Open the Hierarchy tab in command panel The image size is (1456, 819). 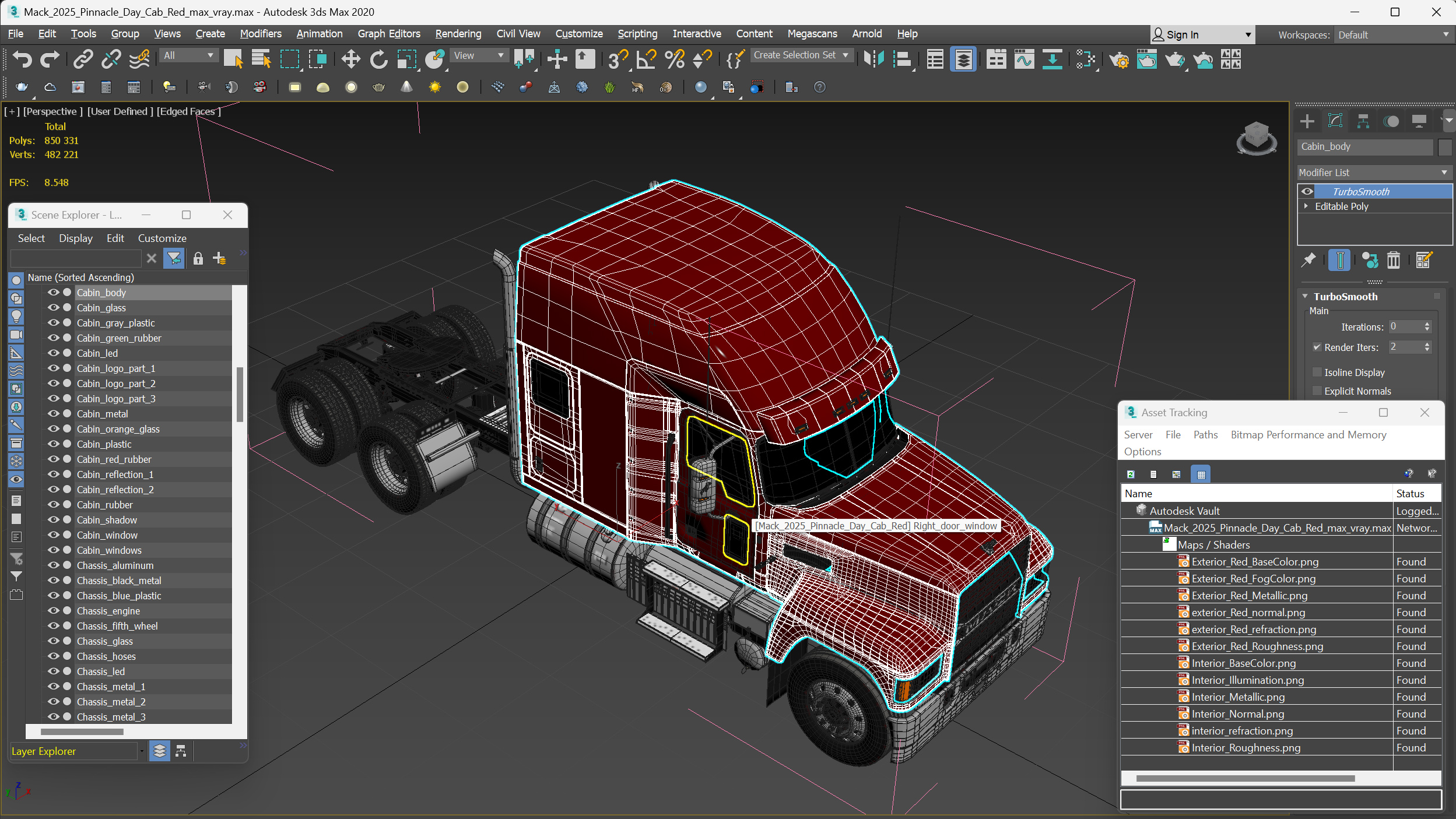point(1363,121)
